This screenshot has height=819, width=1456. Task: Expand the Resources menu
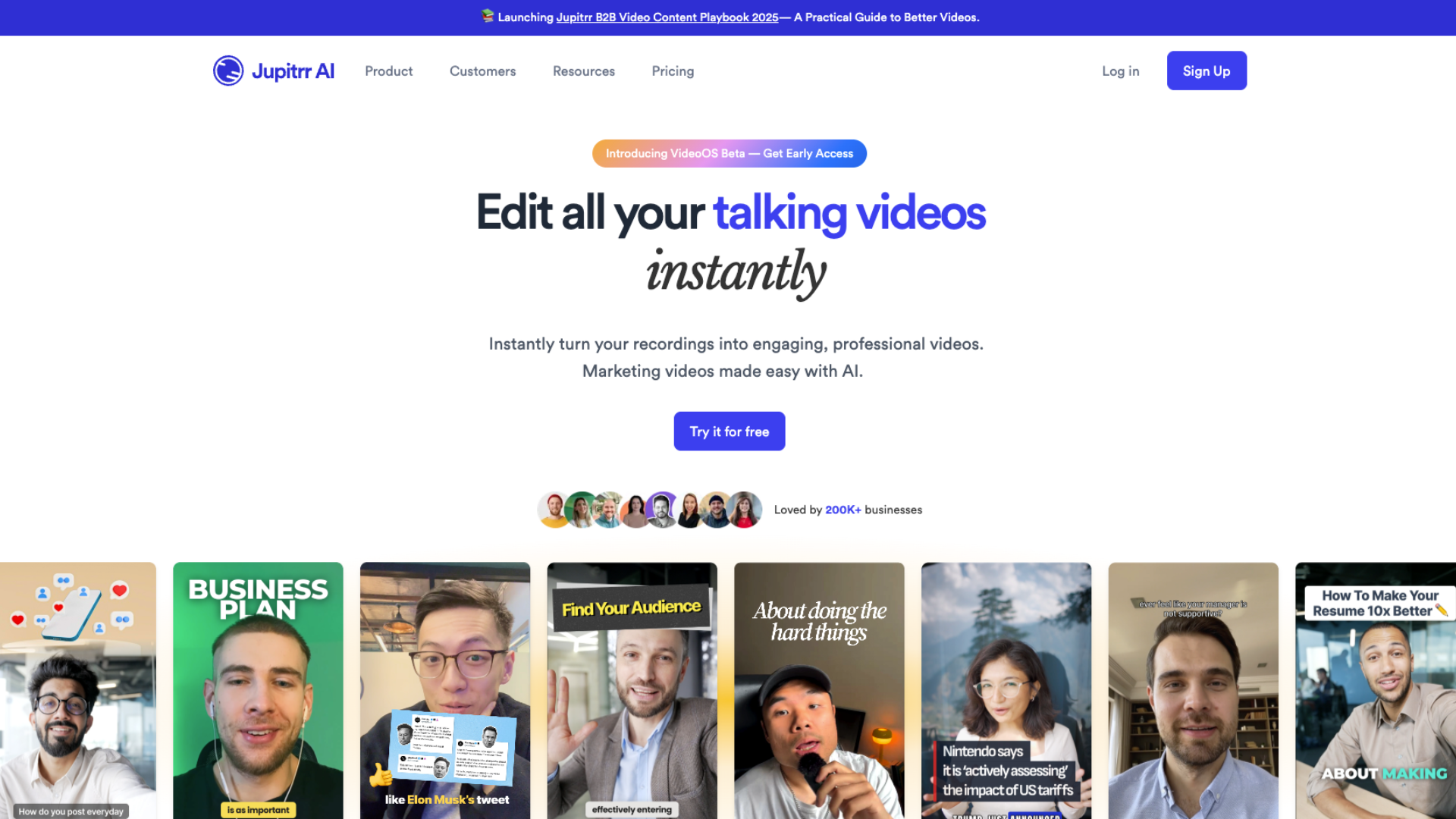click(583, 71)
